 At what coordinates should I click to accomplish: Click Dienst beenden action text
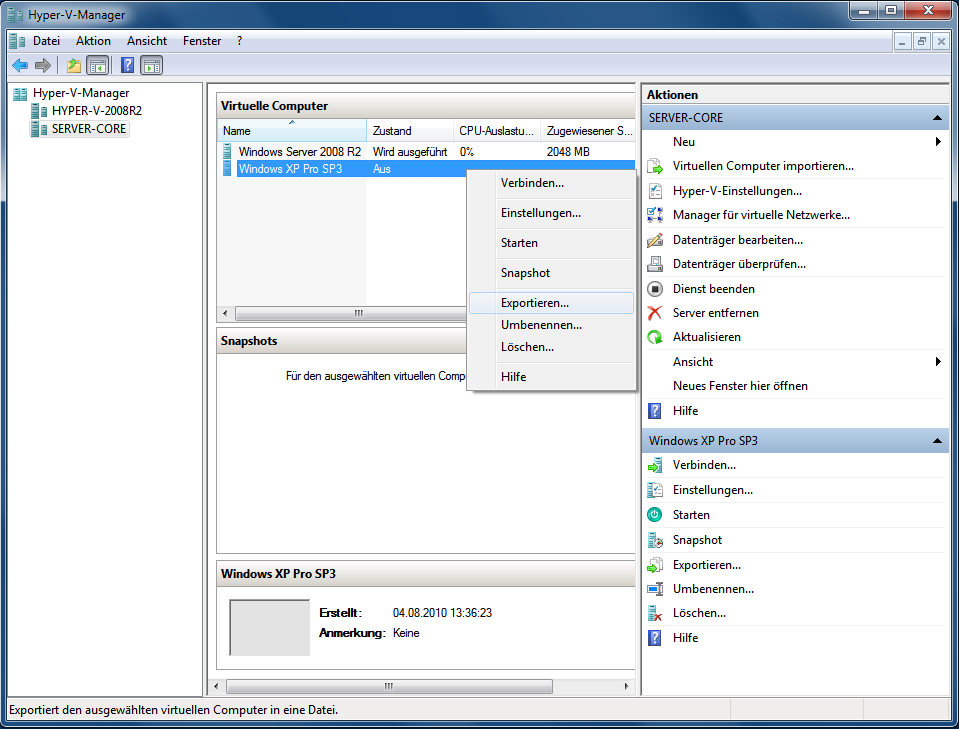pos(714,289)
